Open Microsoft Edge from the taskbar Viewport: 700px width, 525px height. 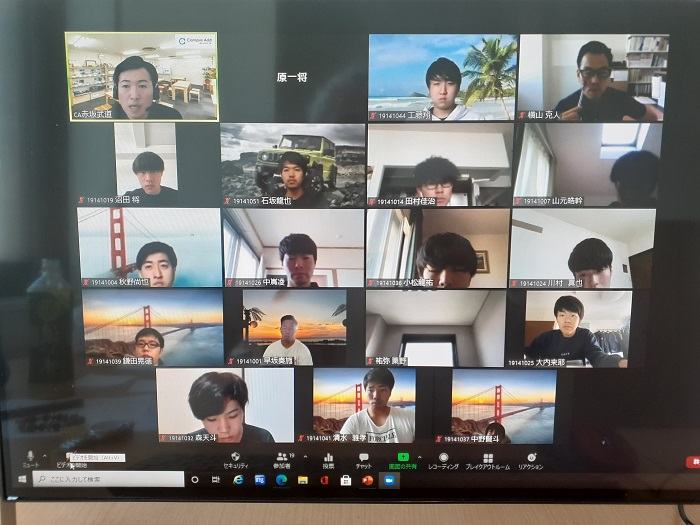(281, 480)
